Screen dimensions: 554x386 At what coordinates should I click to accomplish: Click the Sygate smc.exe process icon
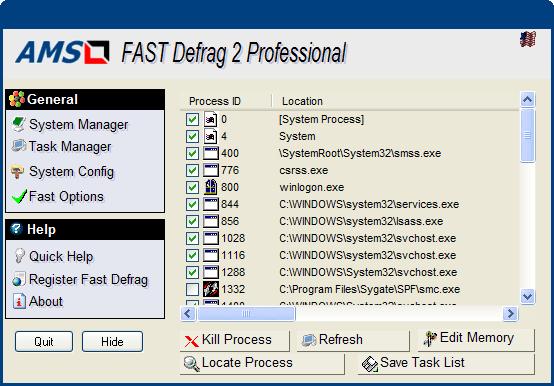211,289
